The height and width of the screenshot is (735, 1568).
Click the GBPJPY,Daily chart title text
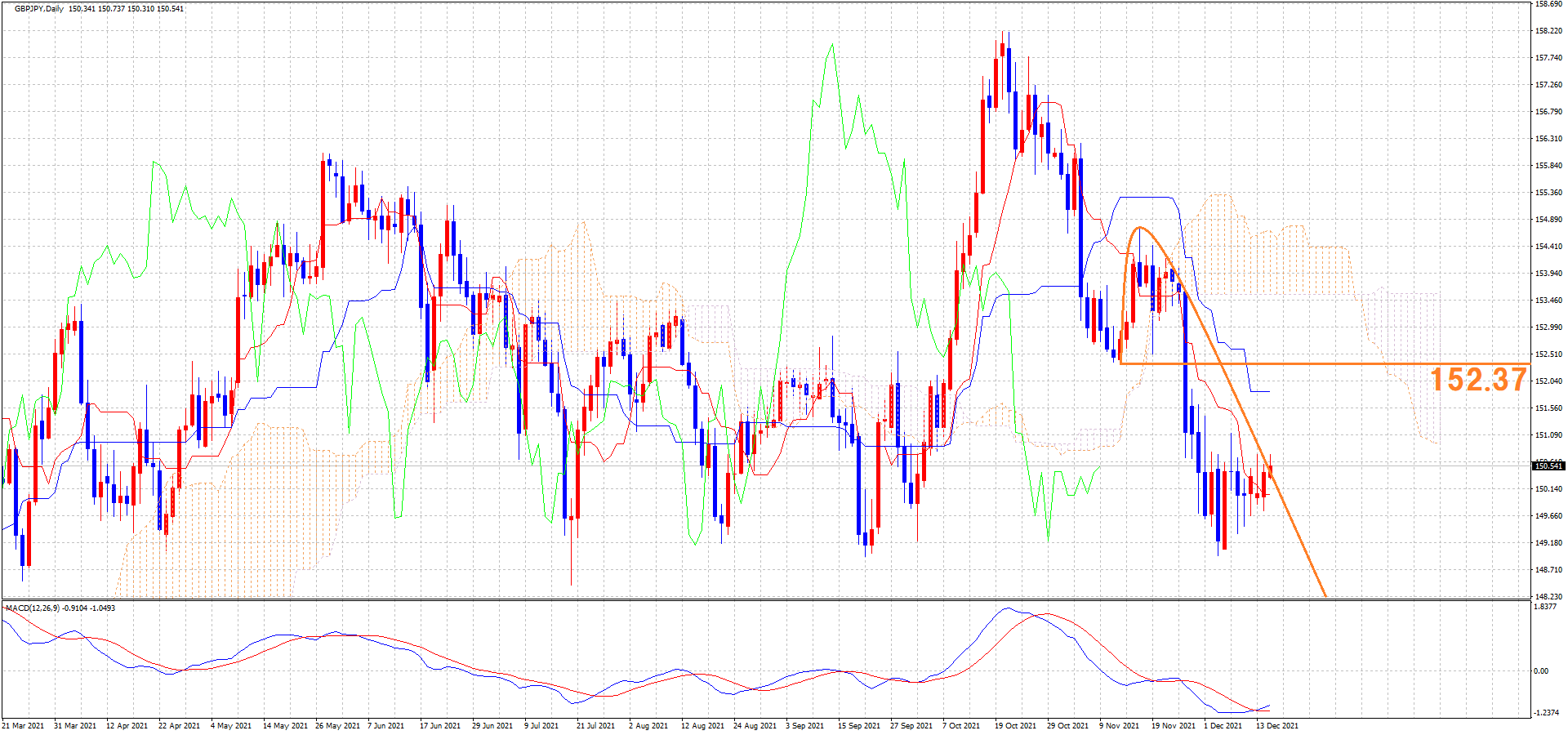pyautogui.click(x=39, y=9)
